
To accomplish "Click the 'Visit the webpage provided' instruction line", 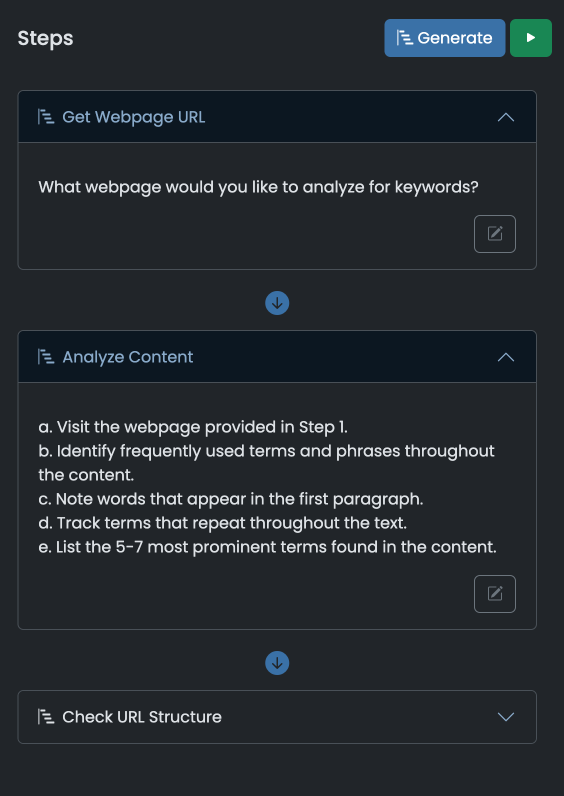I will tap(193, 427).
